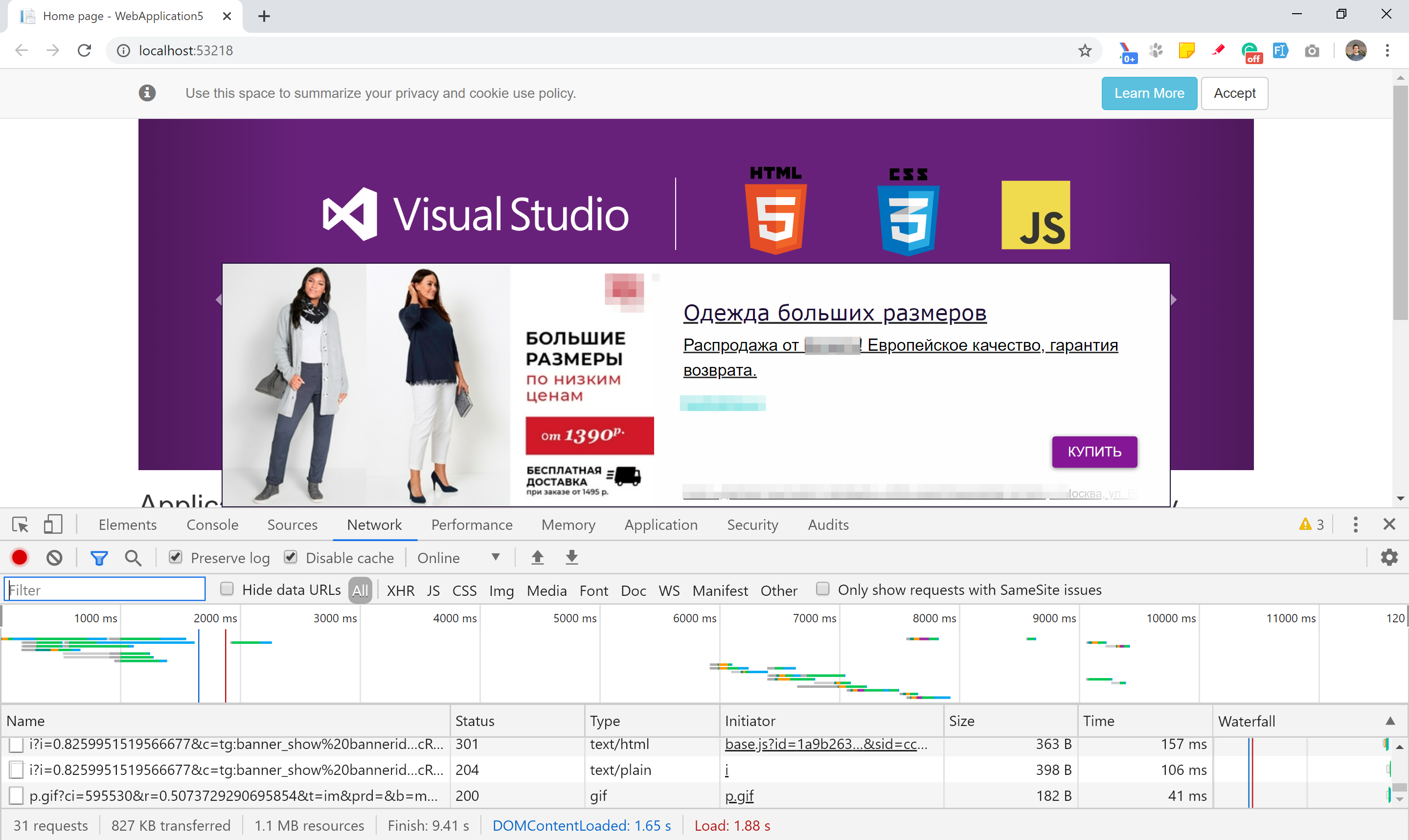Bookmark this page with the star
This screenshot has width=1409, height=840.
pos(1085,50)
